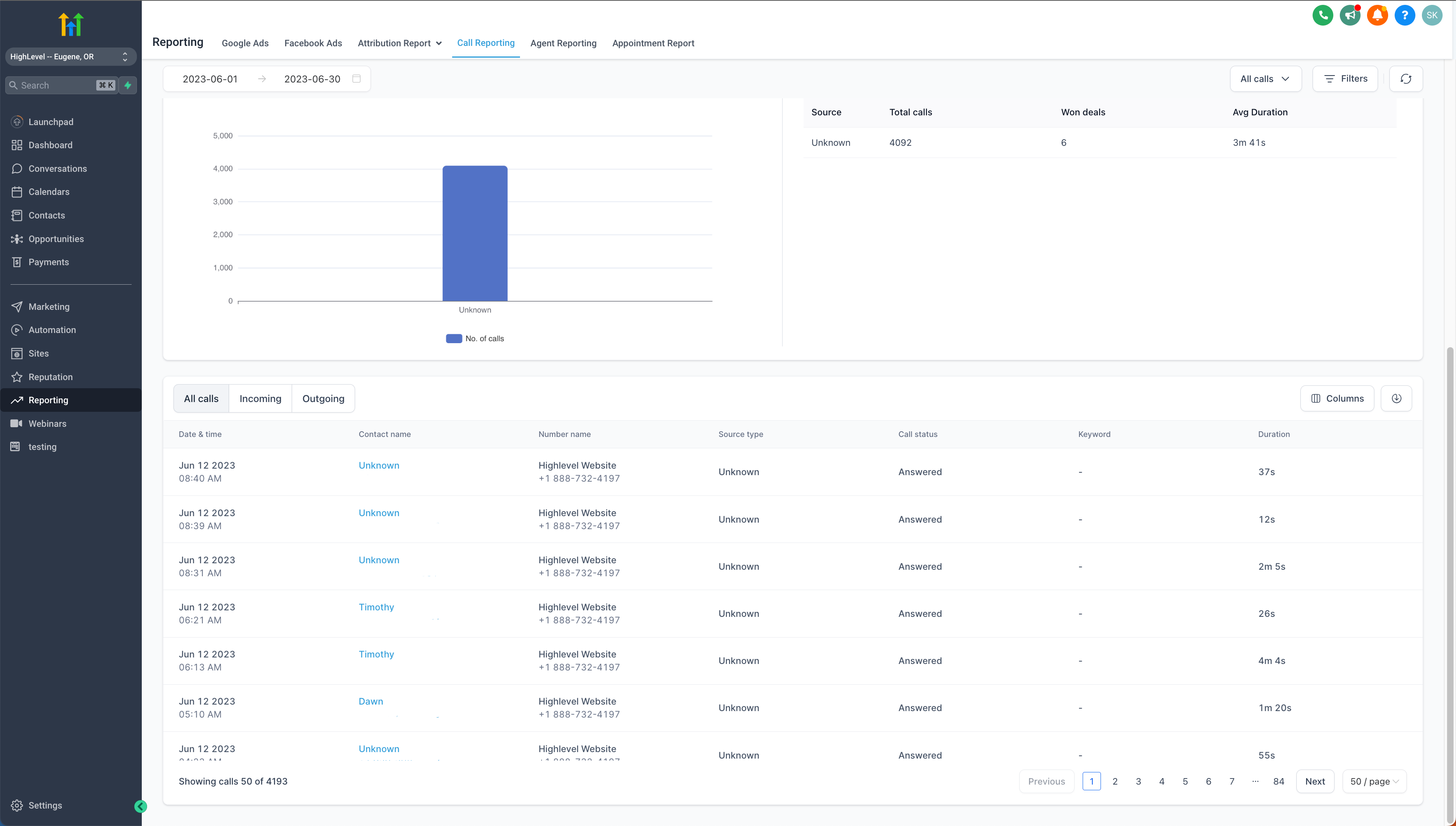The image size is (1456, 826).
Task: Click the blue help question mark
Action: click(1404, 15)
